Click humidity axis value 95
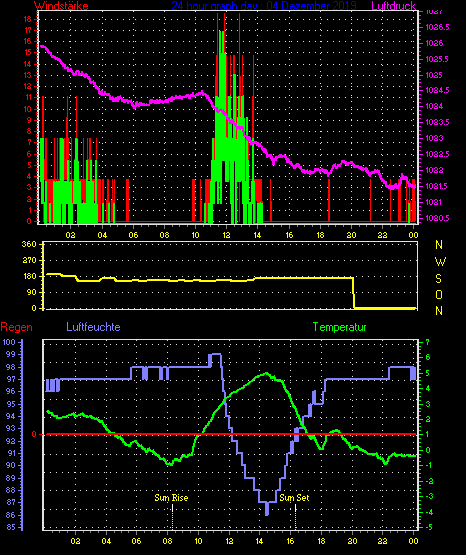This screenshot has height=555, width=466. point(11,404)
